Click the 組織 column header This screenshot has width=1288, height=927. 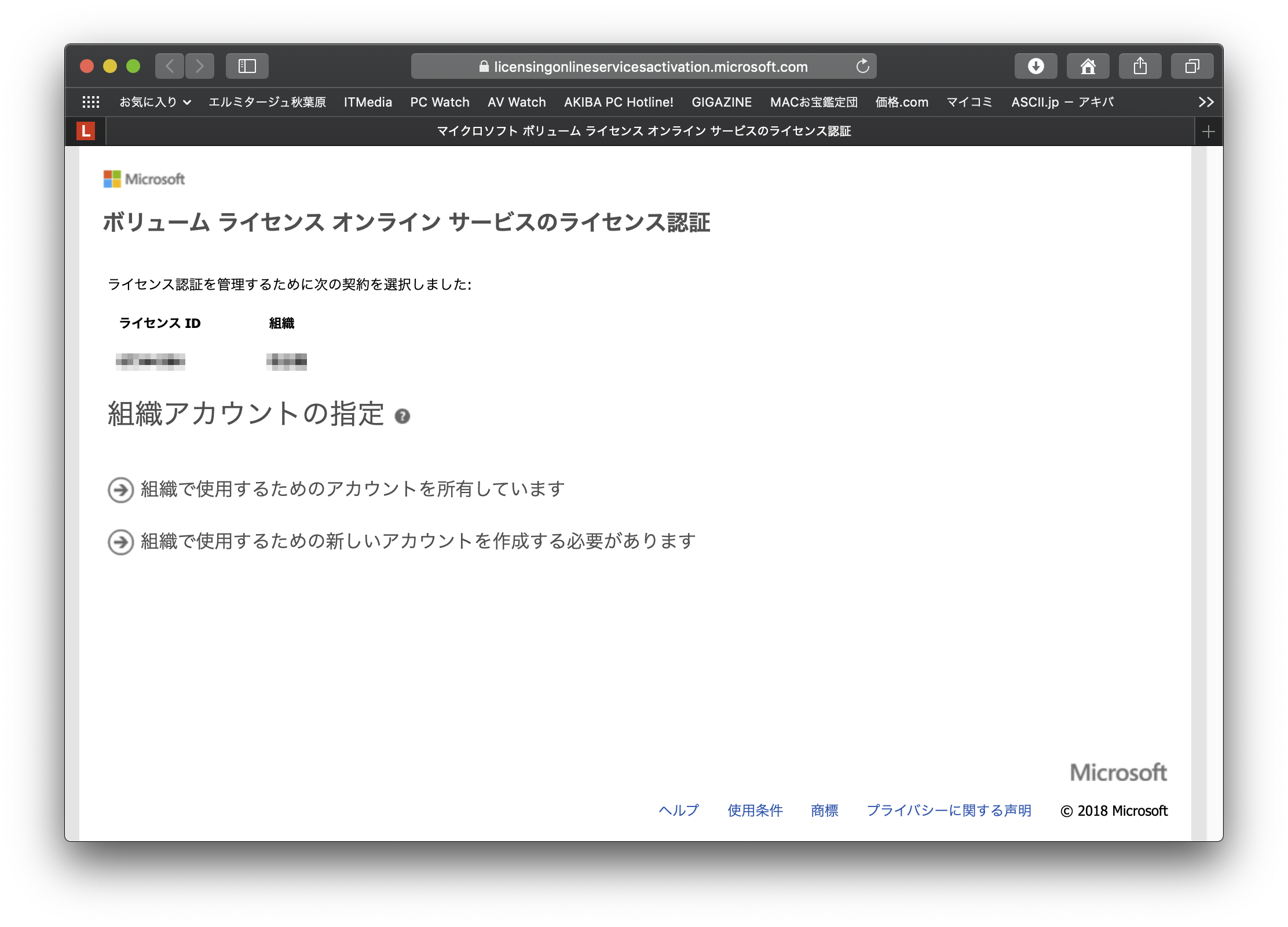coord(281,323)
